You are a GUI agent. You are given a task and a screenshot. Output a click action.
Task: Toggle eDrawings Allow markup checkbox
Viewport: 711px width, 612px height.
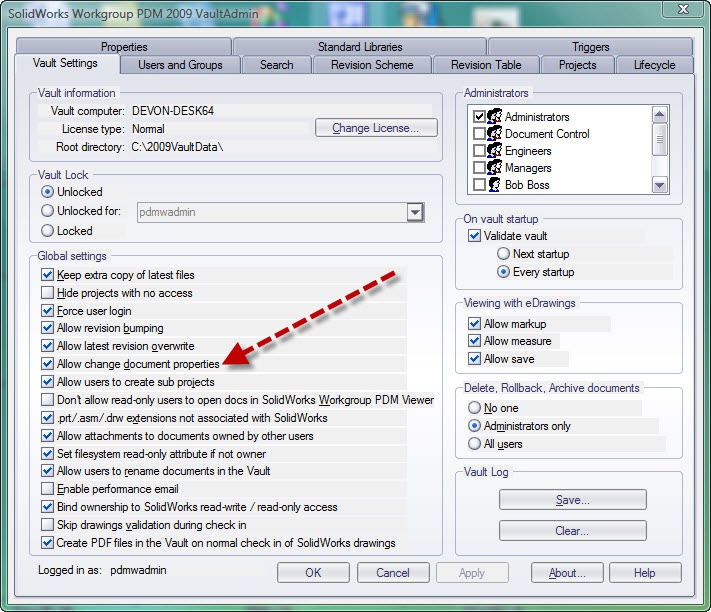pyautogui.click(x=474, y=324)
